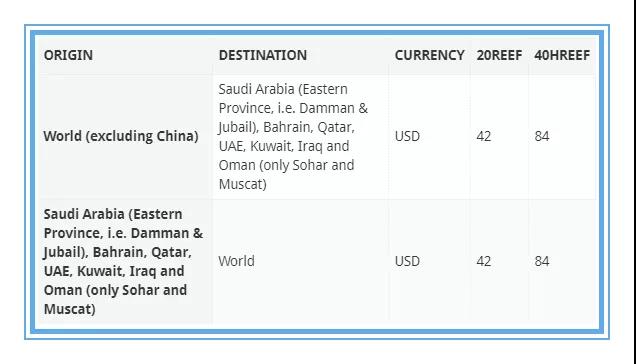Click the bold text Oman (only Sohar and
Screen dimensions: 636x364
[x=115, y=290]
